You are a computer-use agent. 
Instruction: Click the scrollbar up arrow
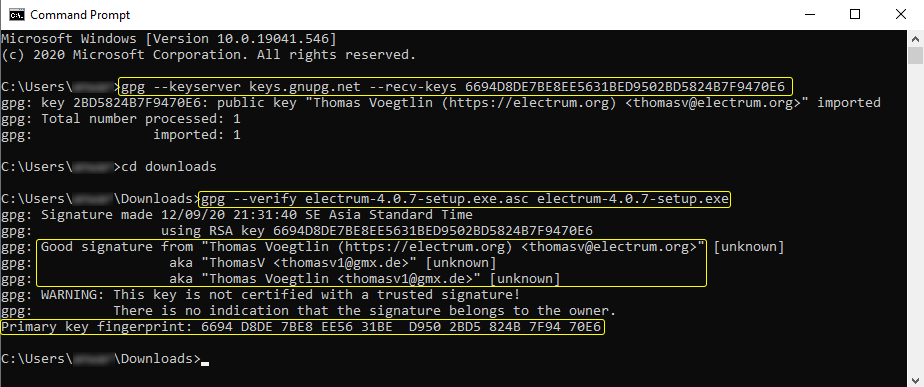(915, 38)
